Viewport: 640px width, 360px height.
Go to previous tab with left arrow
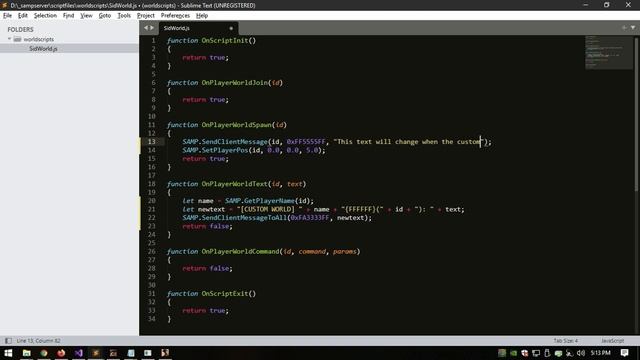tap(146, 28)
